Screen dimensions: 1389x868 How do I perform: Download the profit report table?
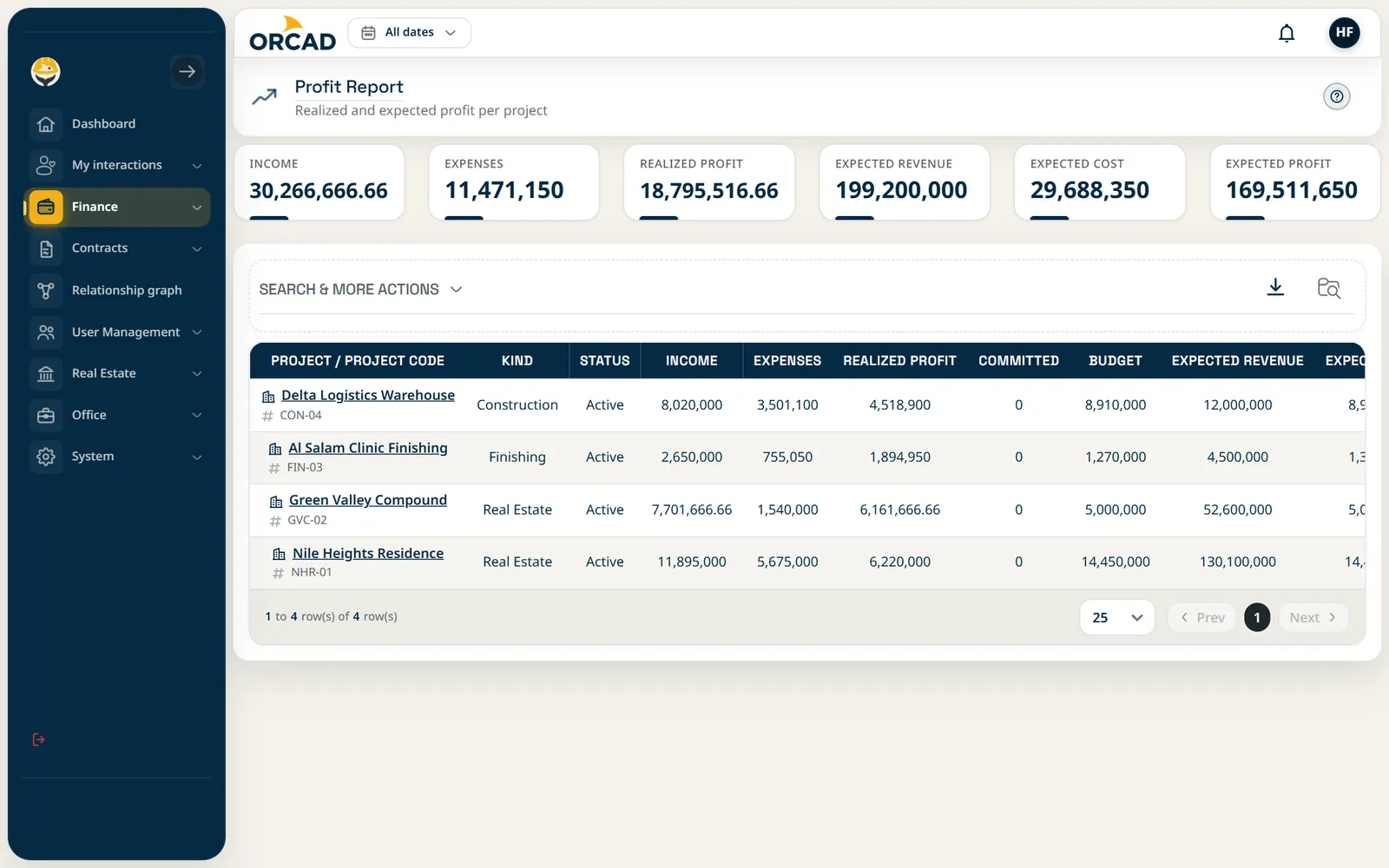tap(1275, 287)
